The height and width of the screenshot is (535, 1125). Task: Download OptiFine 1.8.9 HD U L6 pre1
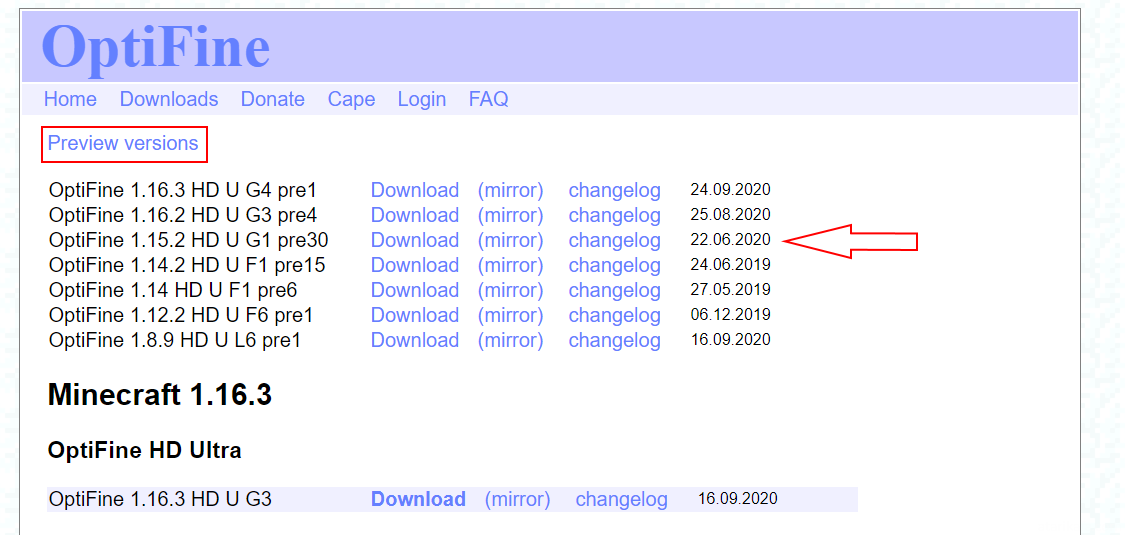coord(415,340)
